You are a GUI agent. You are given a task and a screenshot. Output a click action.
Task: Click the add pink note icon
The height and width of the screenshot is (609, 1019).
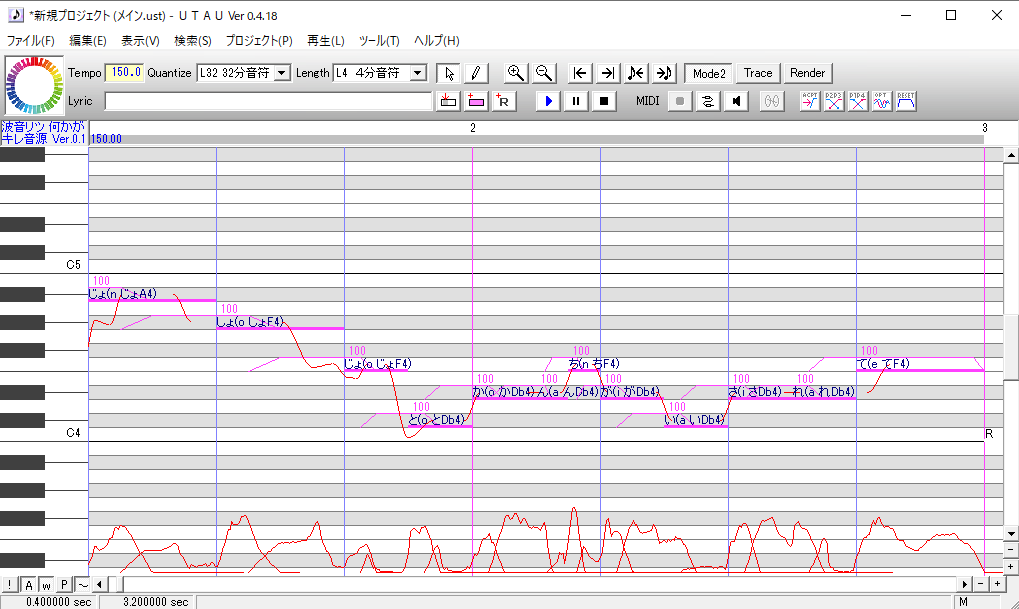pyautogui.click(x=476, y=101)
